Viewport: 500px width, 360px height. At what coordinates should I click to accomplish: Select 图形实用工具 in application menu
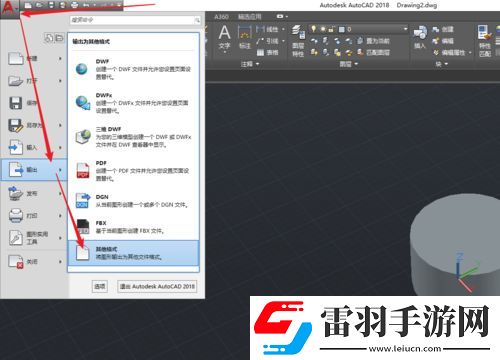point(33,238)
